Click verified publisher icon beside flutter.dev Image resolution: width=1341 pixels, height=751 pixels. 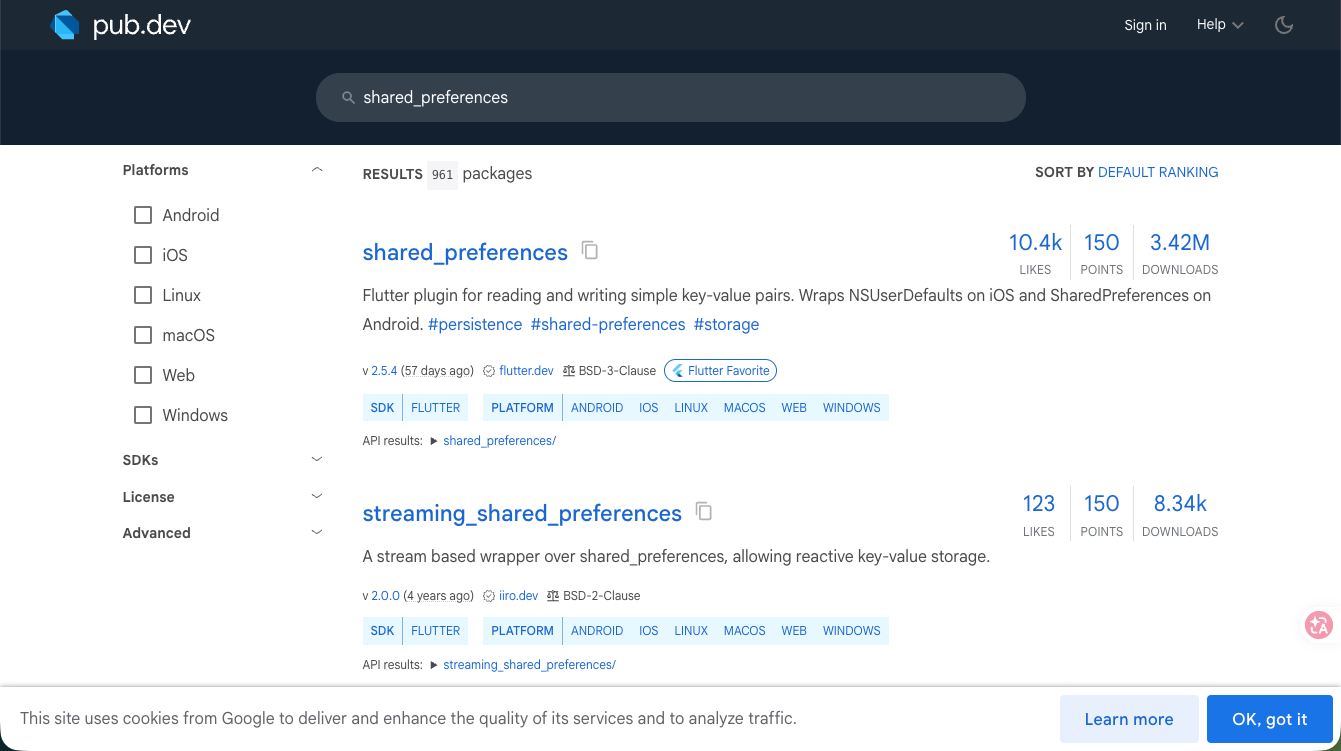coord(489,371)
